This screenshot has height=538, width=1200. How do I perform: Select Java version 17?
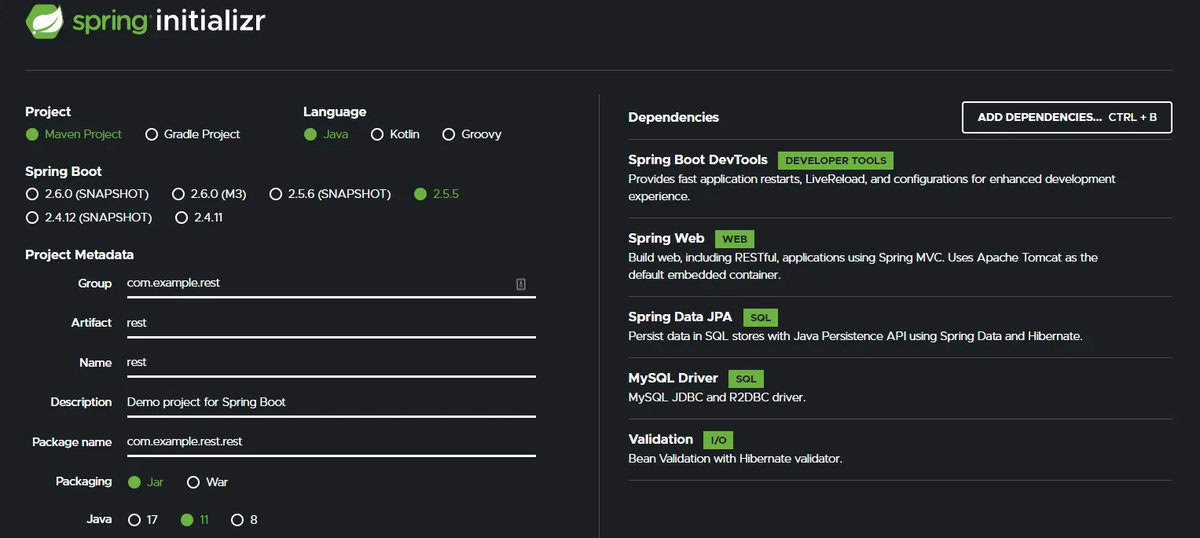point(135,520)
